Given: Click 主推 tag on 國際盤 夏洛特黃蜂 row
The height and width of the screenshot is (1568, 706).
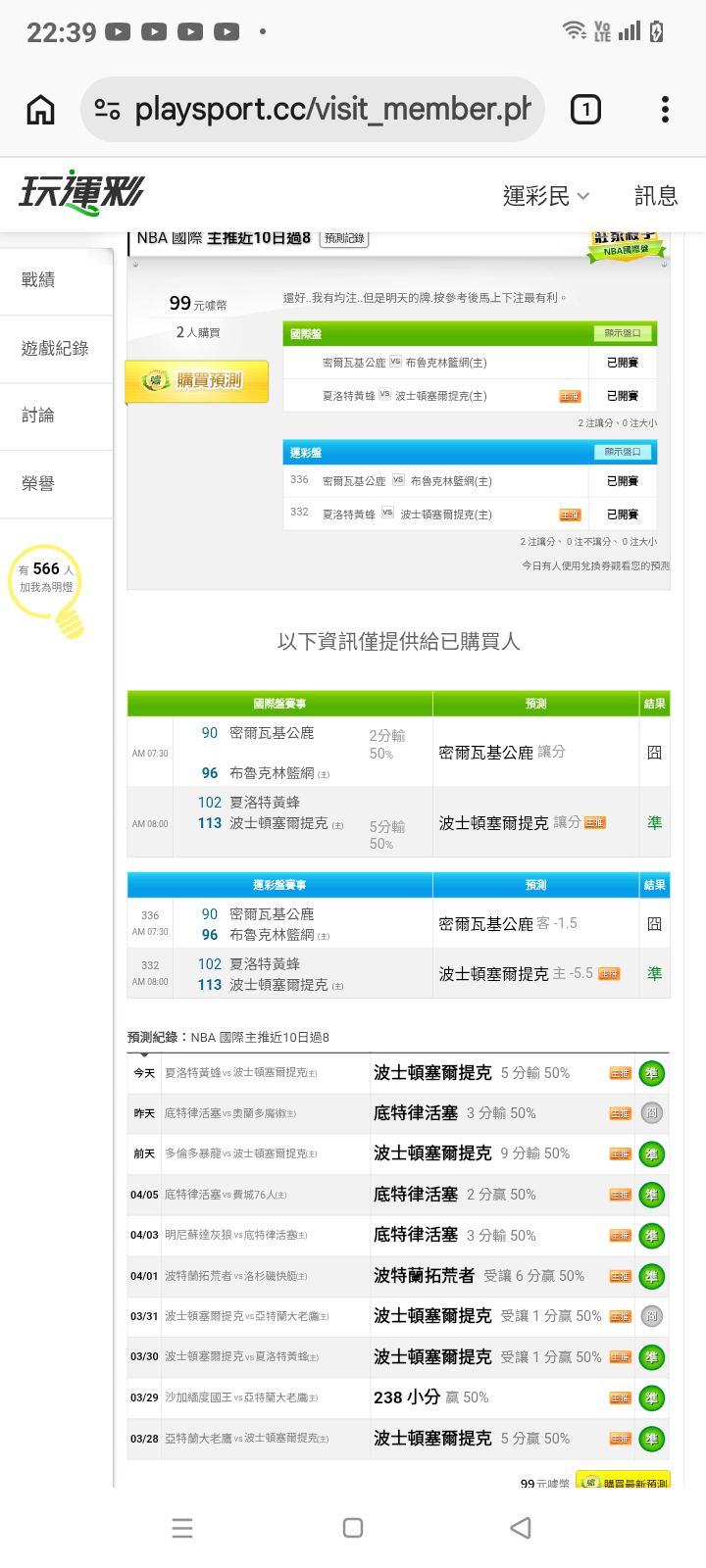Looking at the screenshot, I should [x=570, y=396].
